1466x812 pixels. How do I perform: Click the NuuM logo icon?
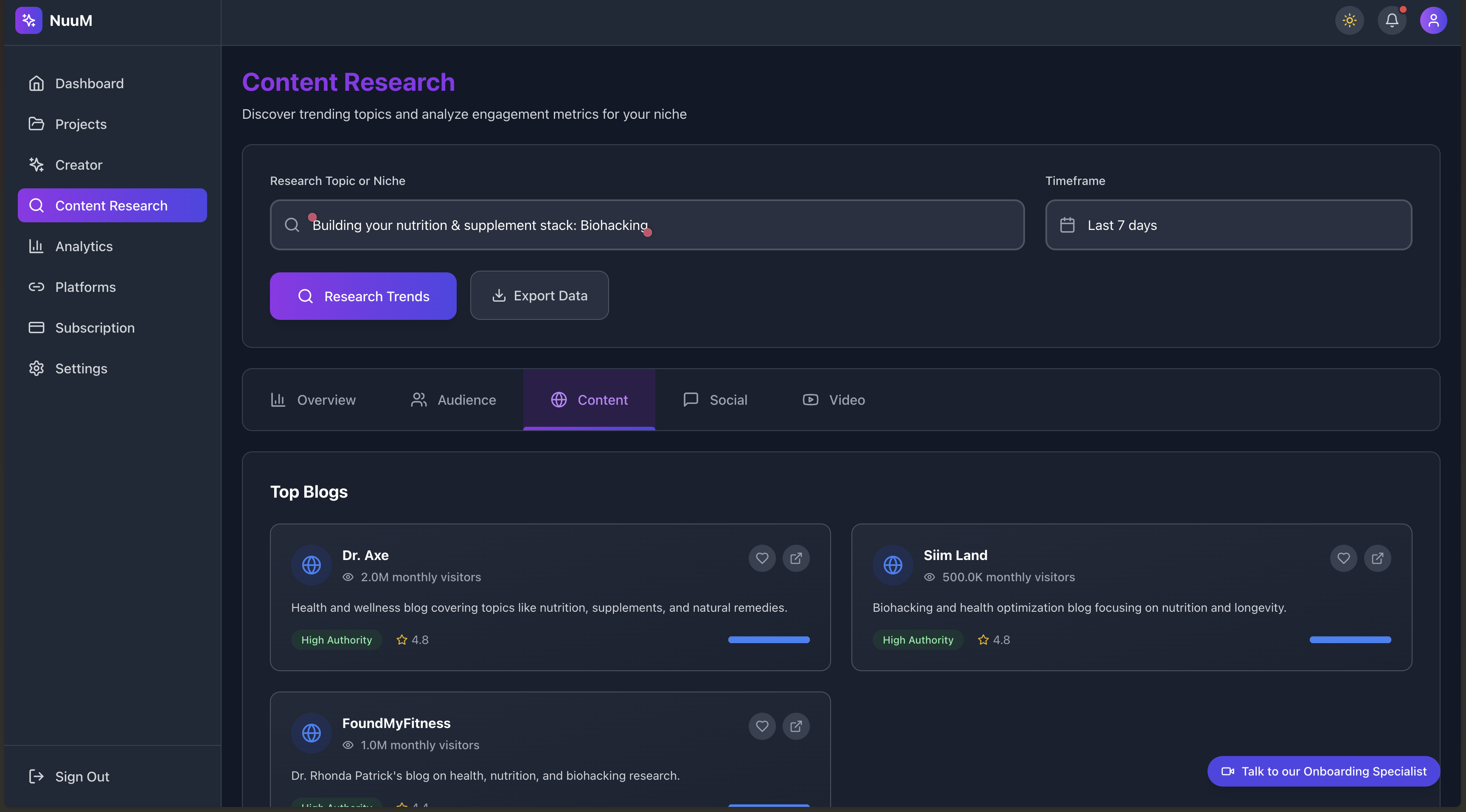pos(29,20)
